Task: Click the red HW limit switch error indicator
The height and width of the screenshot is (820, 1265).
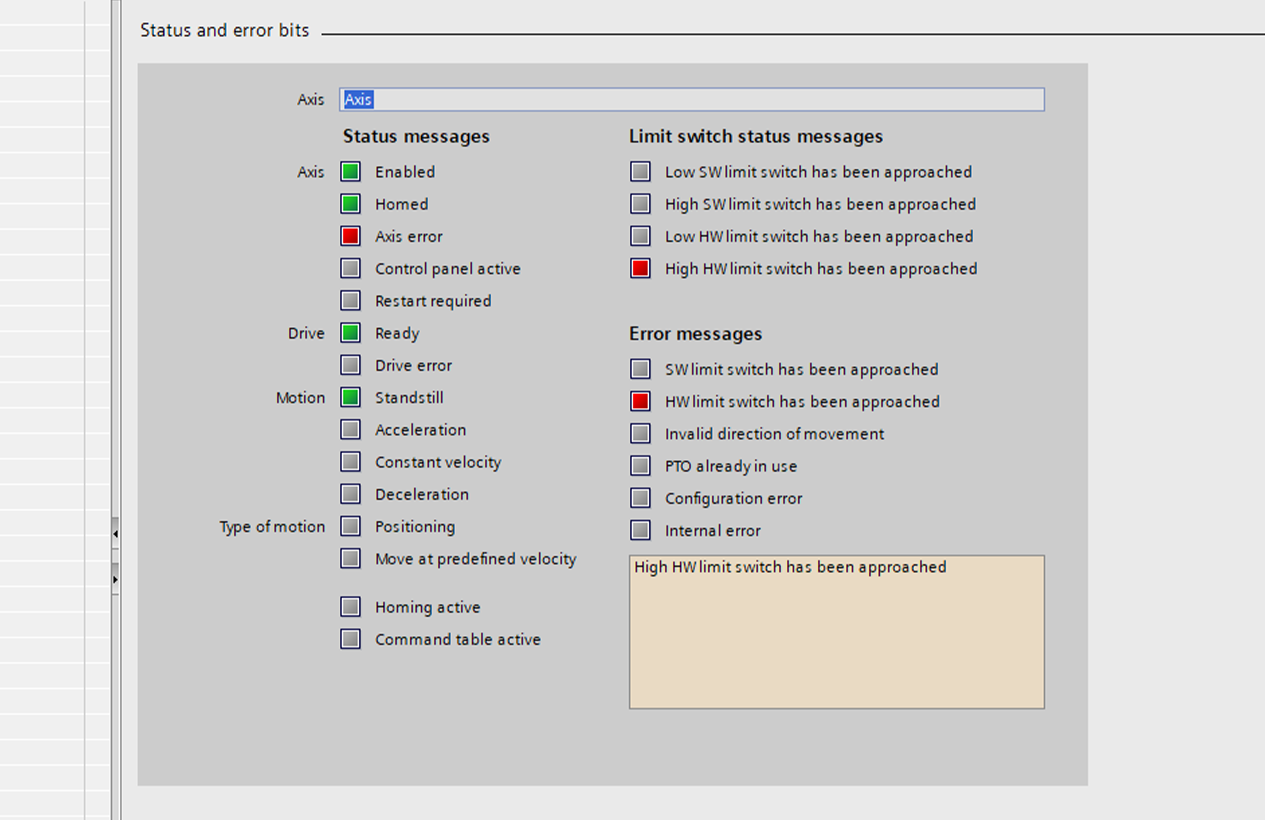Action: coord(640,401)
